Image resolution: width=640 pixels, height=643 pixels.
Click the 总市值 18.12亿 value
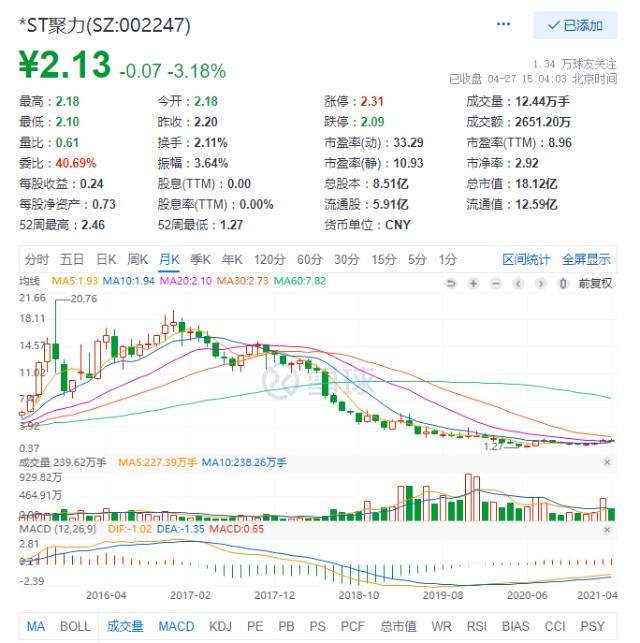tap(536, 184)
